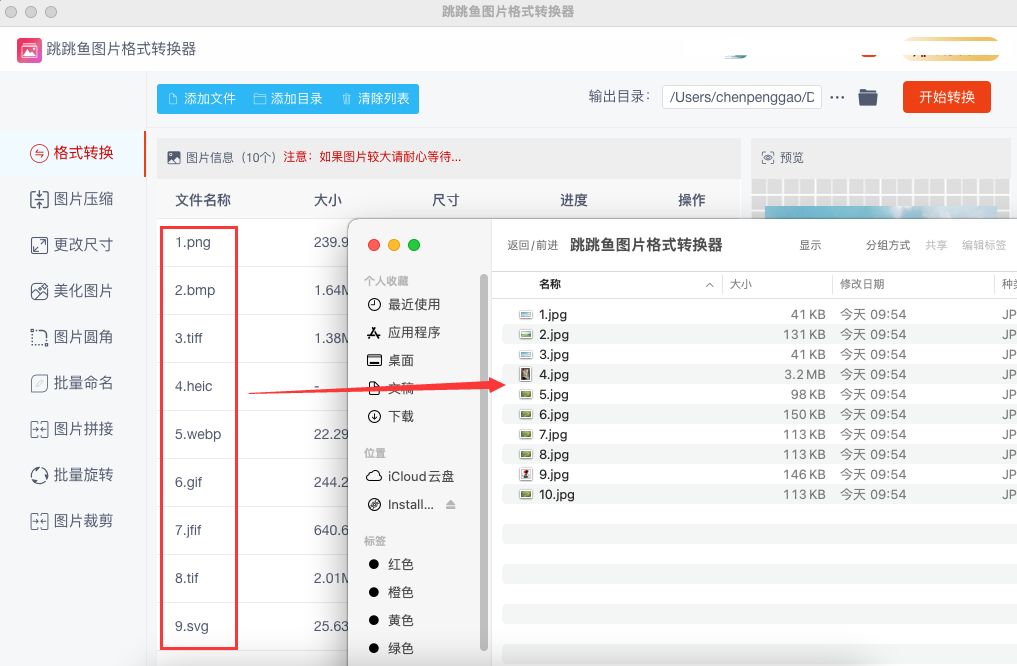Open 下载 in Finder sidebar
1017x666 pixels.
click(390, 416)
